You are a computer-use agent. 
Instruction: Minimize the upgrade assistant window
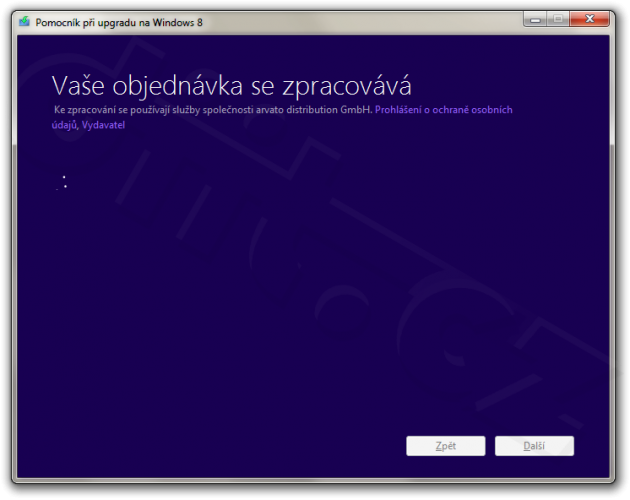[x=535, y=19]
